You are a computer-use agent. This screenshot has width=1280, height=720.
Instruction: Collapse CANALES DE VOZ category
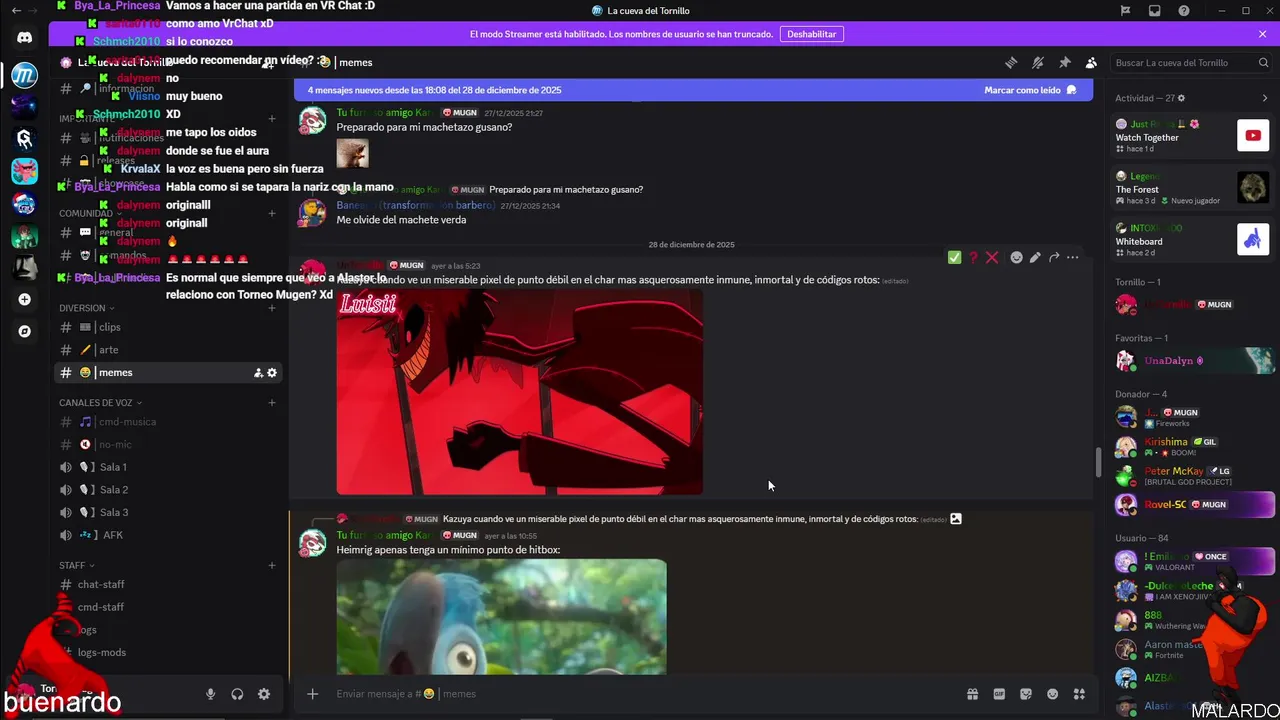tap(100, 403)
